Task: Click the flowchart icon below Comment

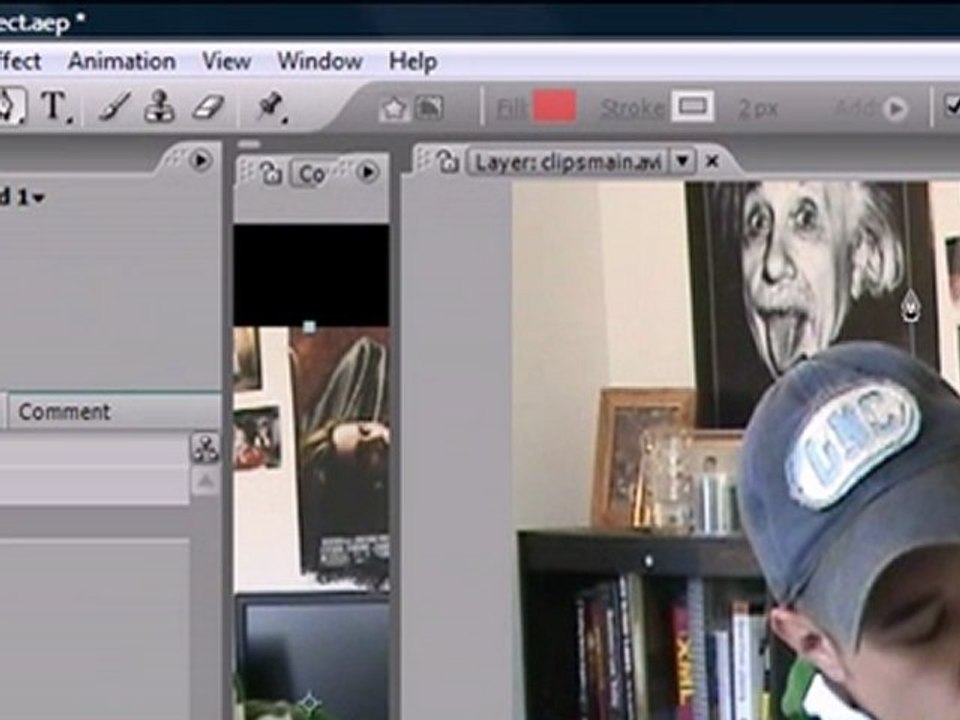Action: (205, 449)
